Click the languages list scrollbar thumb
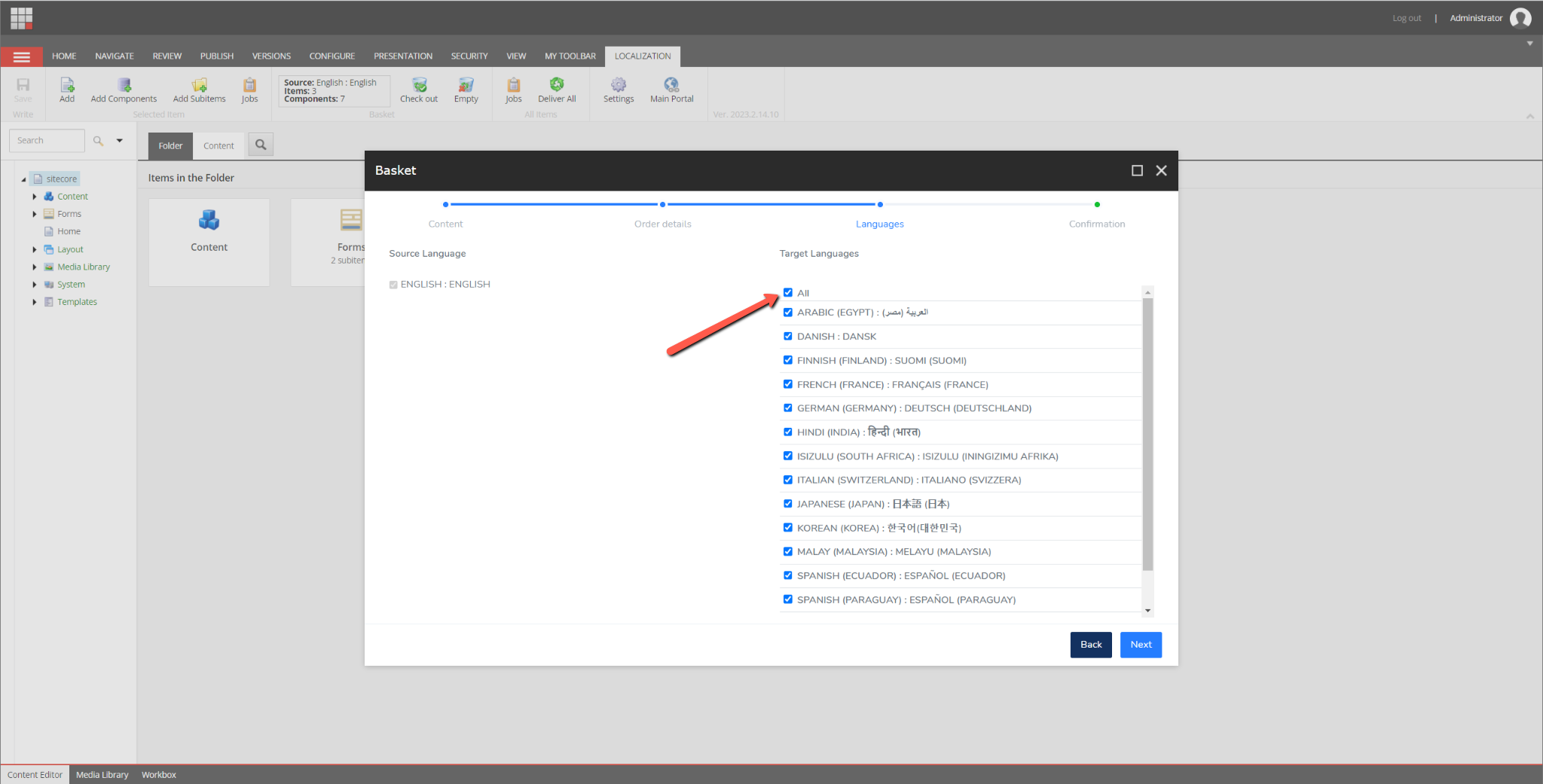This screenshot has width=1543, height=784. coord(1147,435)
